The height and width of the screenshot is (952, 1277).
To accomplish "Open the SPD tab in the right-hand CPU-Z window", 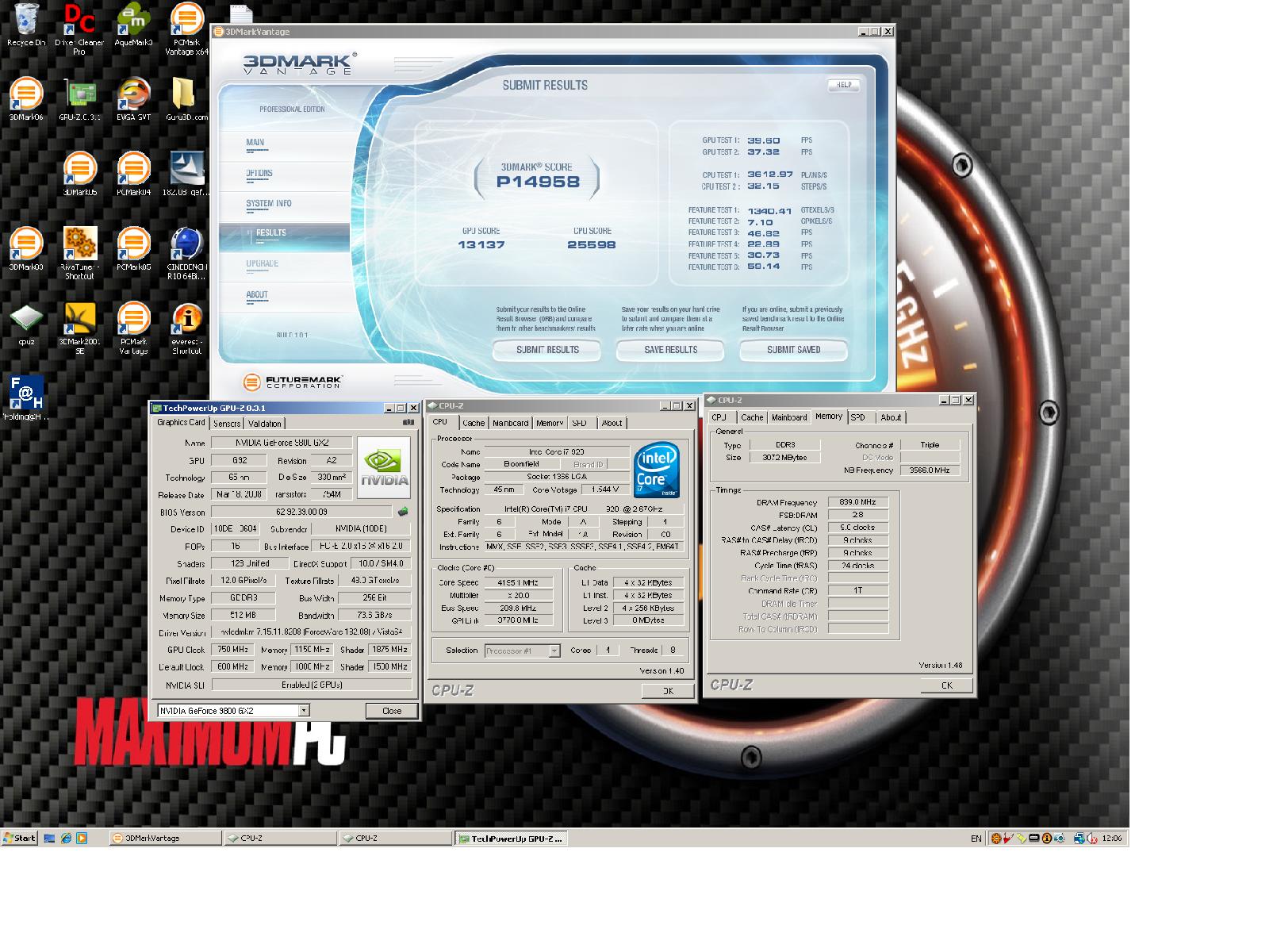I will pos(858,417).
